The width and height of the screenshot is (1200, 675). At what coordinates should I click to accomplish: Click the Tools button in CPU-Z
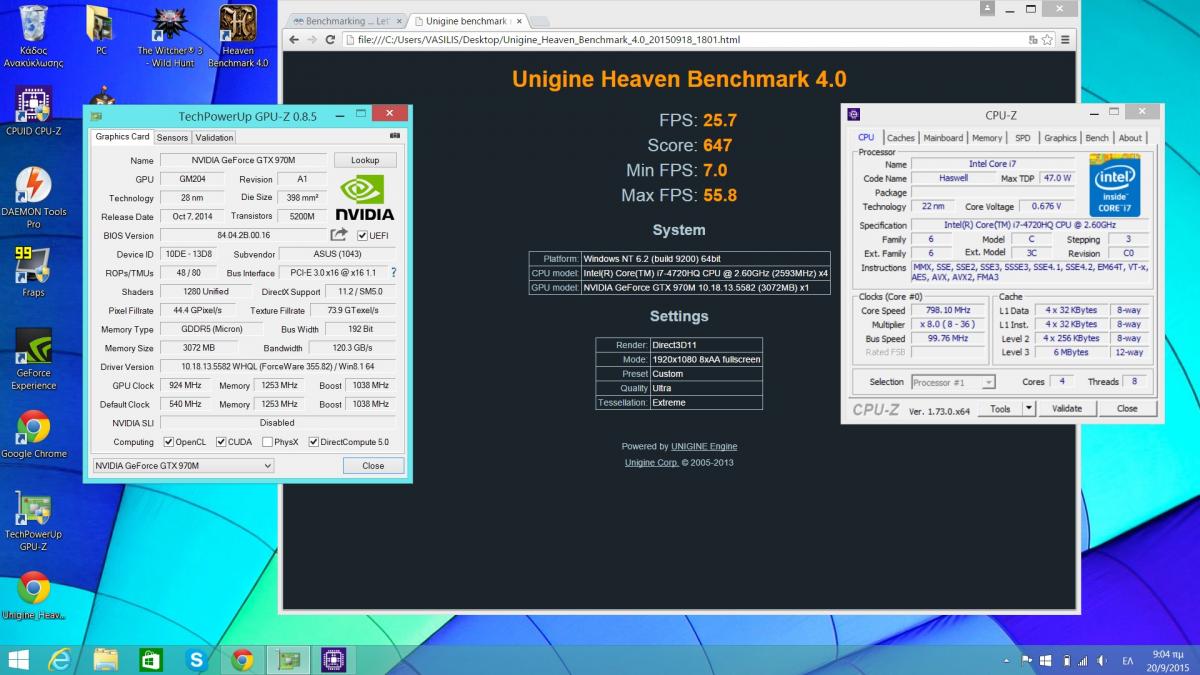click(x=1000, y=408)
